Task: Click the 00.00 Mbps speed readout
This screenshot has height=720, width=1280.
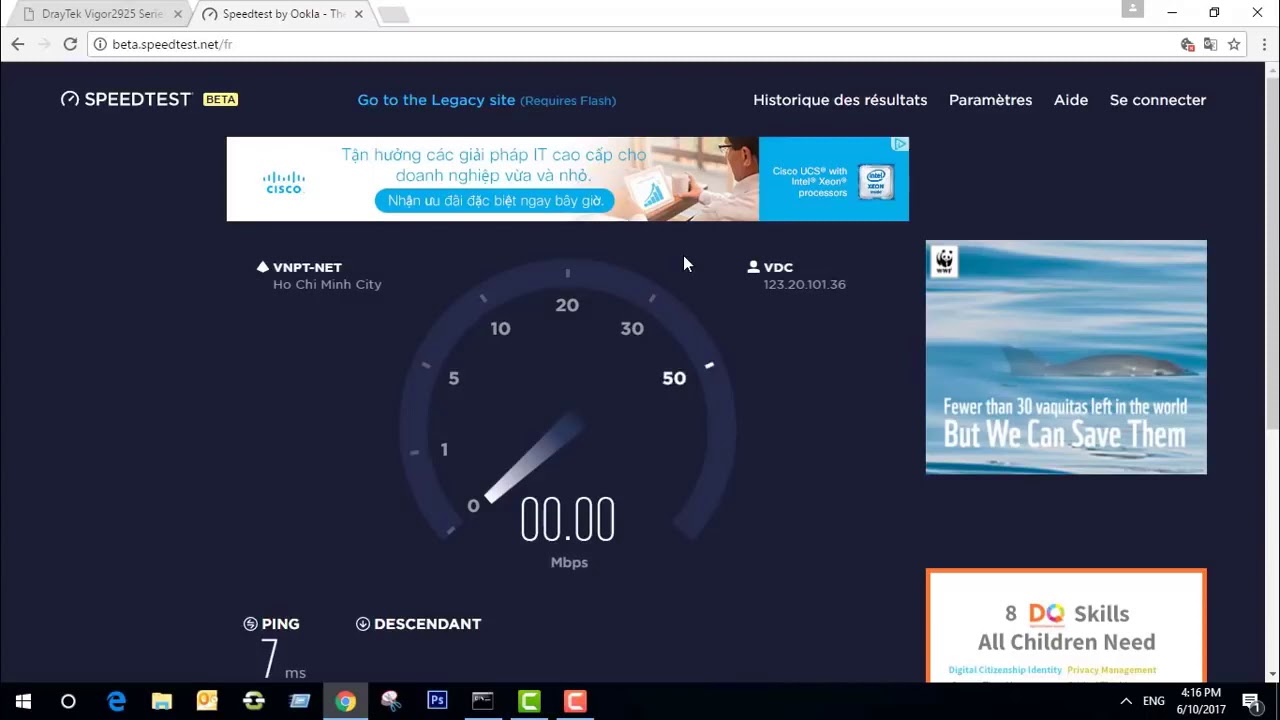Action: [x=568, y=522]
